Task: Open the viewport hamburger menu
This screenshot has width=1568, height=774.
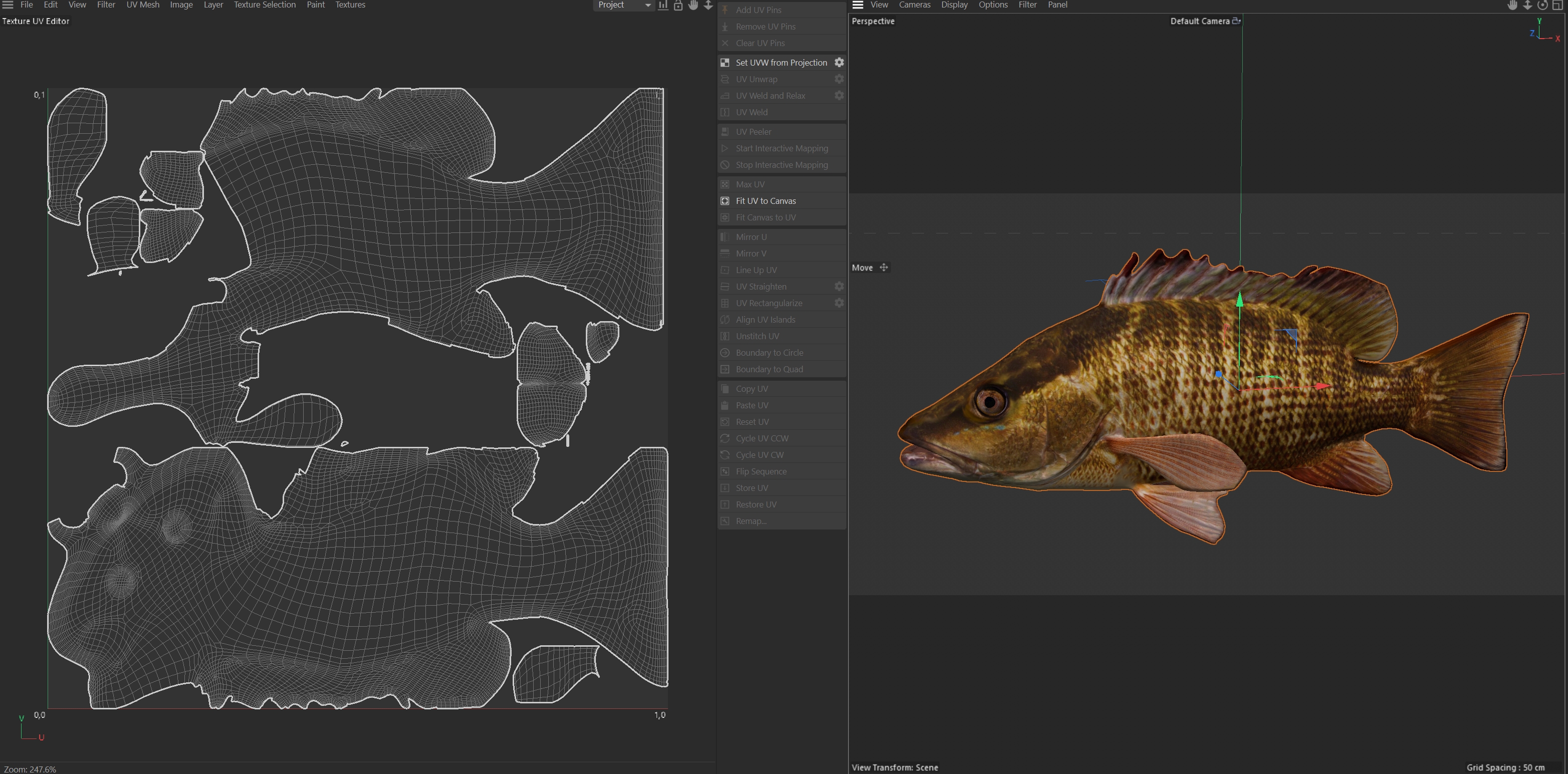Action: 857,5
